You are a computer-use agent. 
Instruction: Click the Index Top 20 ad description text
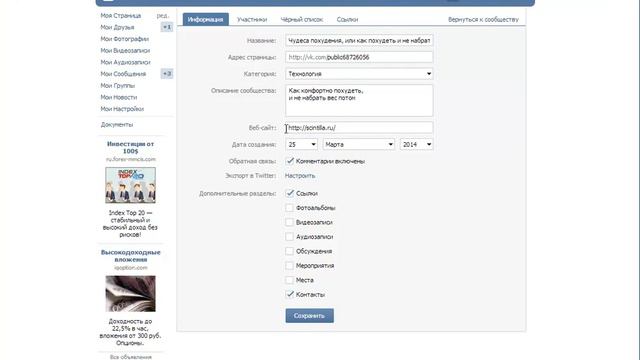[131, 224]
